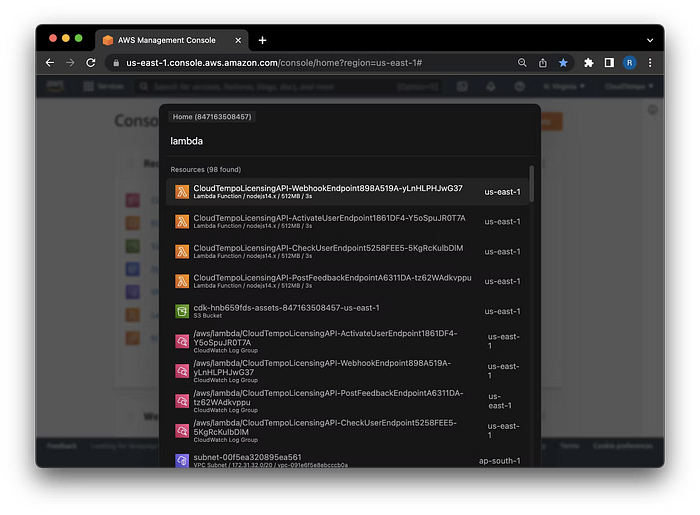
Task: Click the Home (847163508457) breadcrumb chip
Action: click(212, 117)
